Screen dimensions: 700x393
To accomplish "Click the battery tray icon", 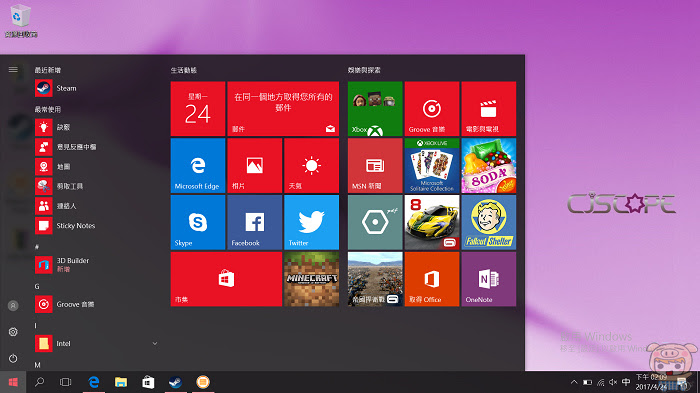I will click(588, 382).
